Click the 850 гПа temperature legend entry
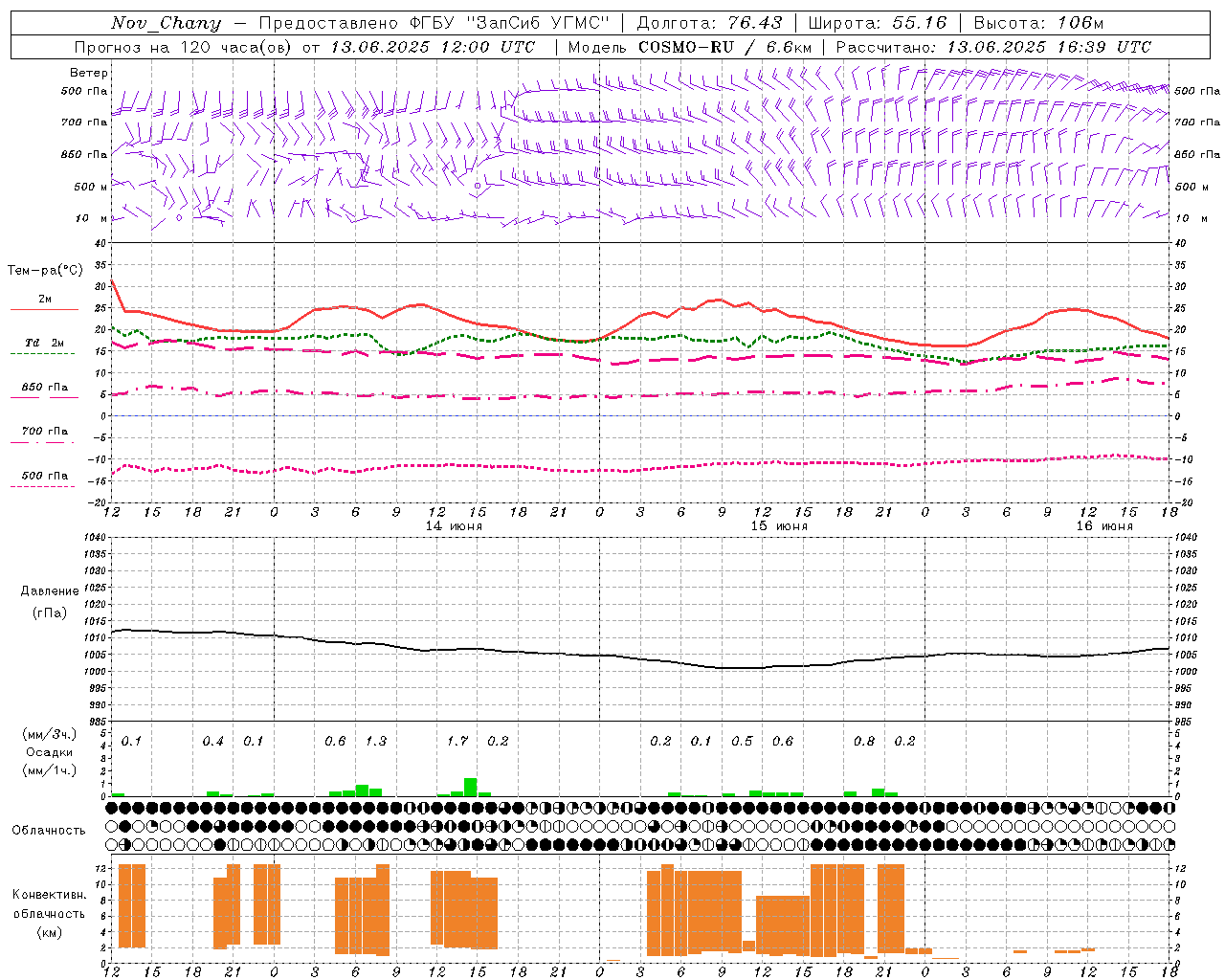 pos(44,388)
